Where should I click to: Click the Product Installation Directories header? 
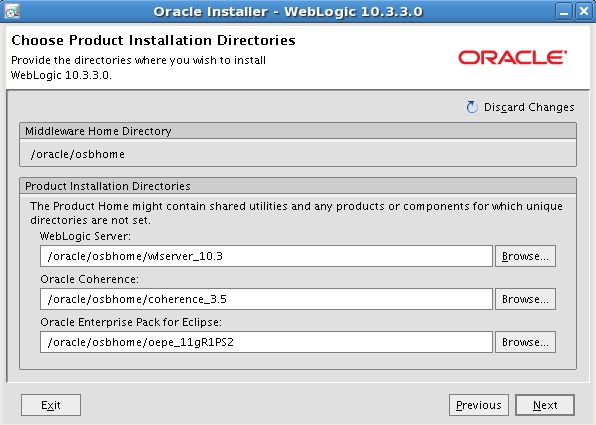click(298, 186)
